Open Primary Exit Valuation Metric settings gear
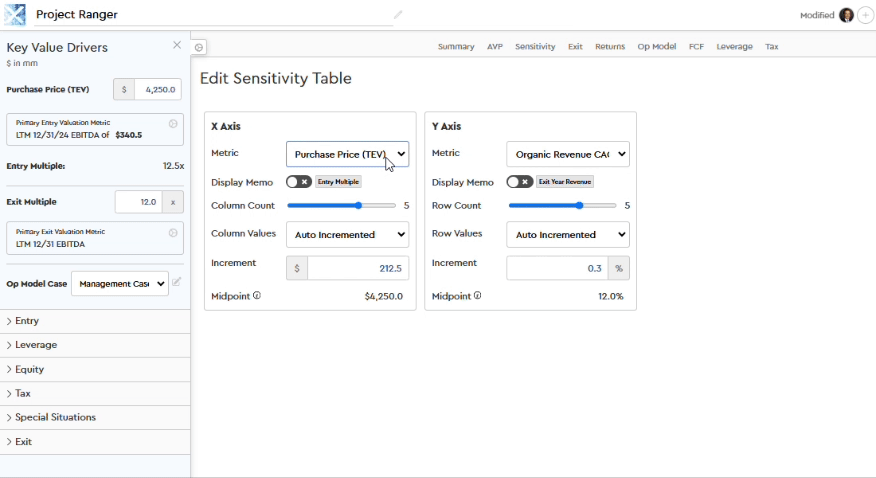 pyautogui.click(x=173, y=233)
